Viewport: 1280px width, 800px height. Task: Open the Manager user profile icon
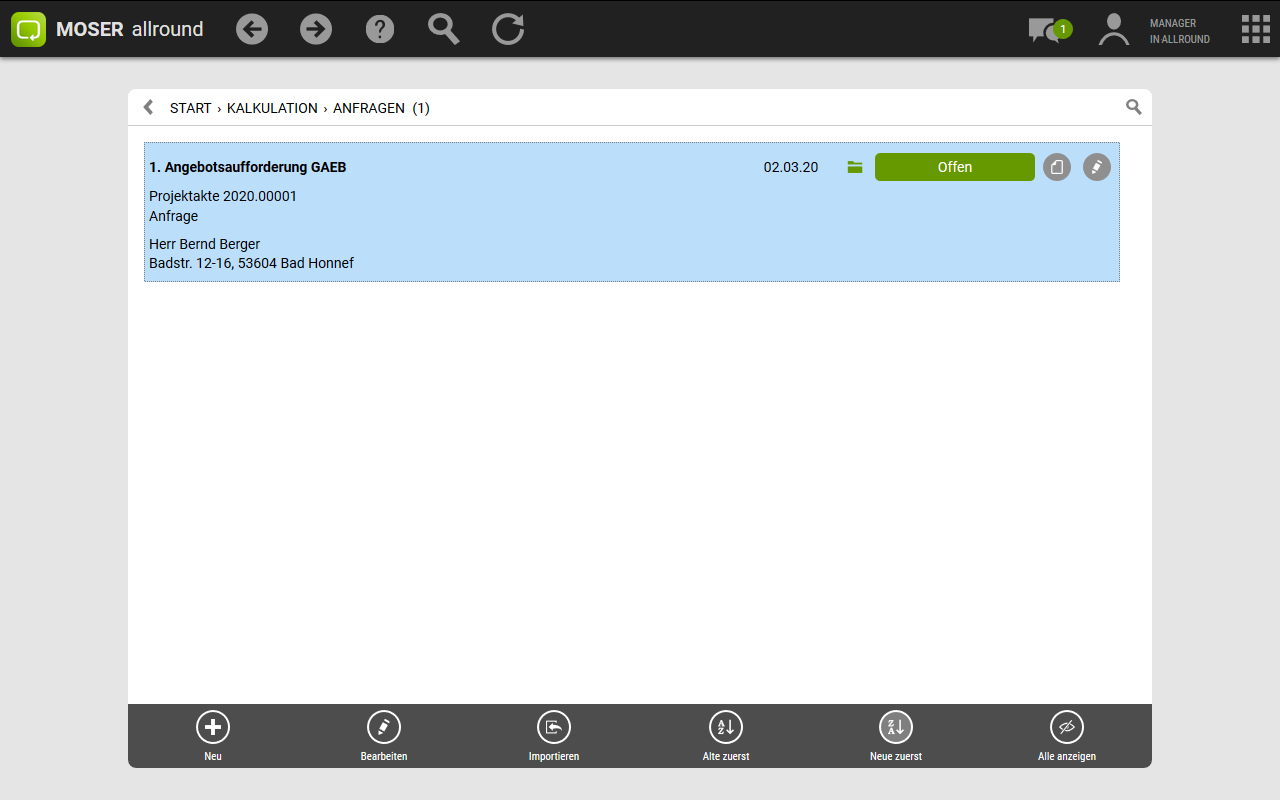(1113, 29)
